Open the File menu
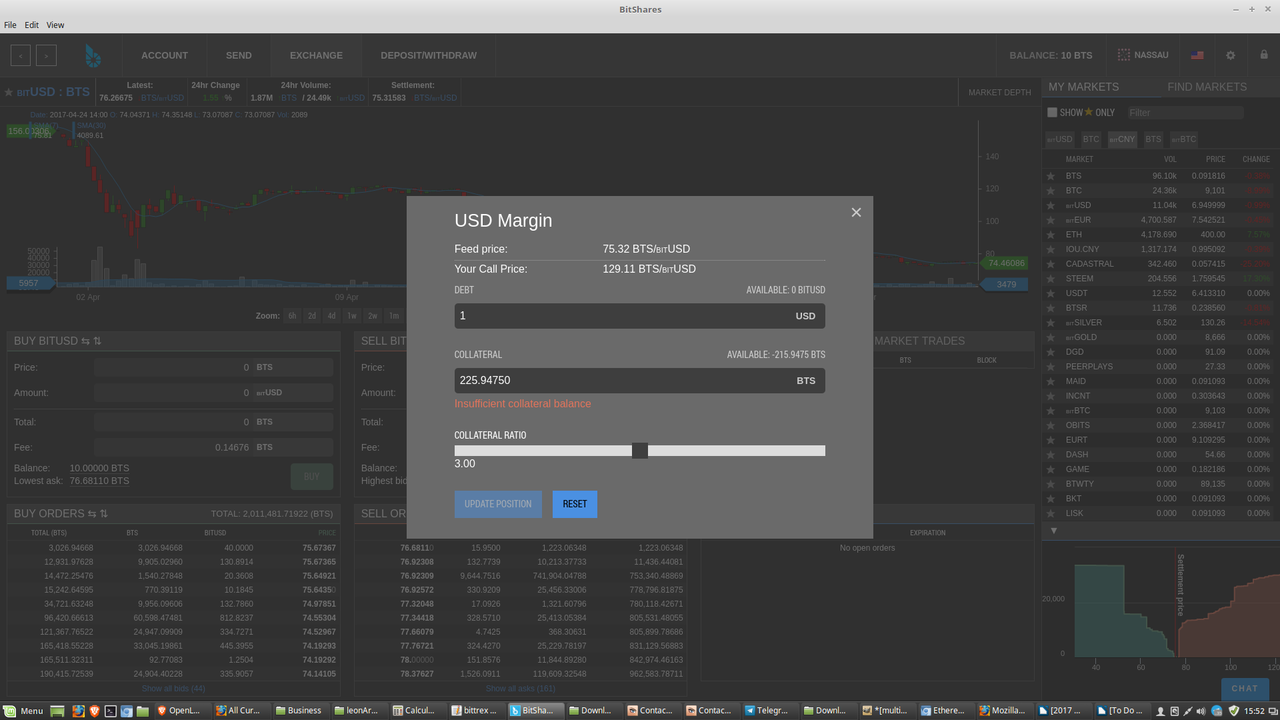This screenshot has height=720, width=1280. coord(10,25)
